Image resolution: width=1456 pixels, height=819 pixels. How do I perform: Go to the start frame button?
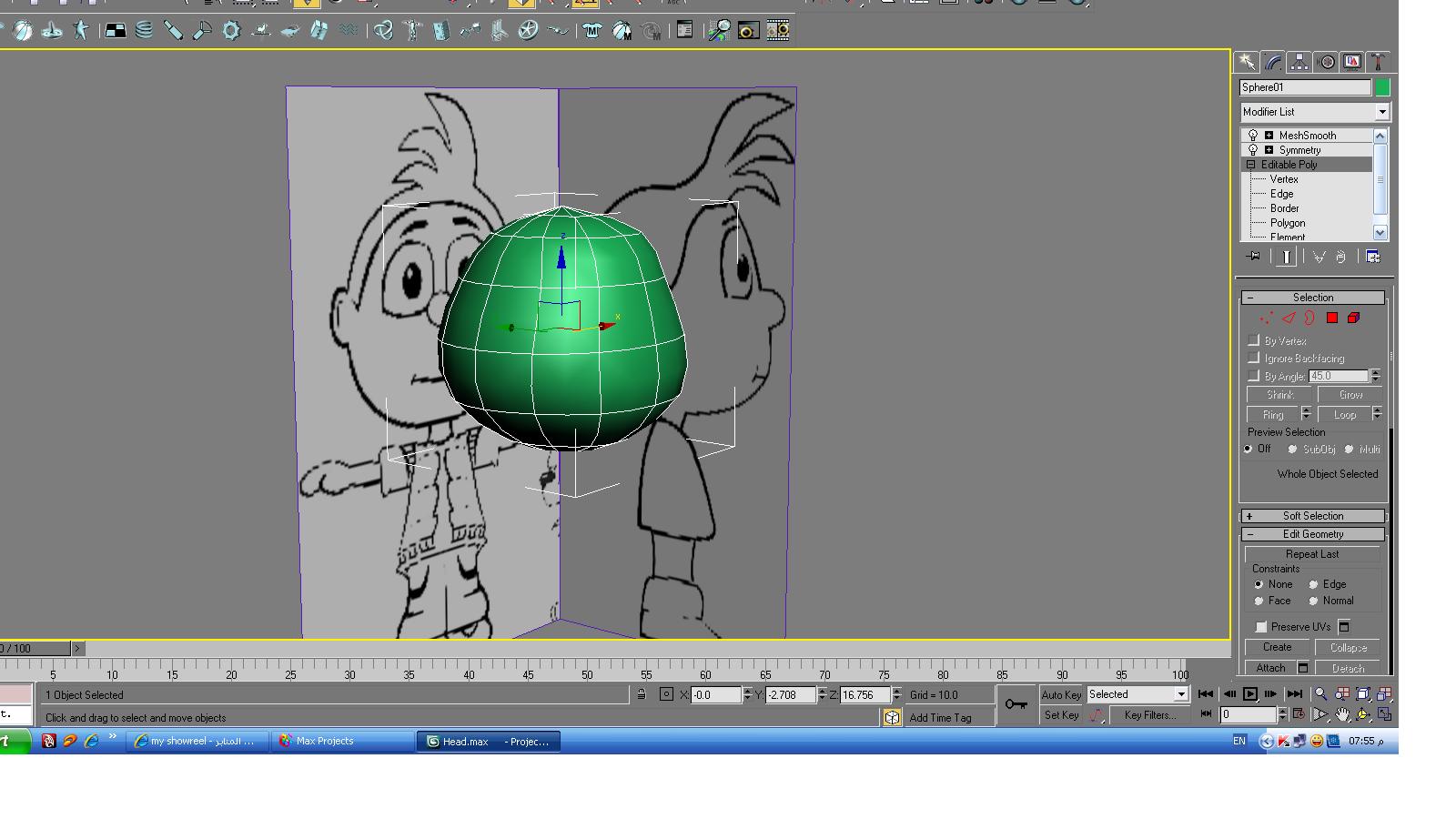click(1206, 694)
